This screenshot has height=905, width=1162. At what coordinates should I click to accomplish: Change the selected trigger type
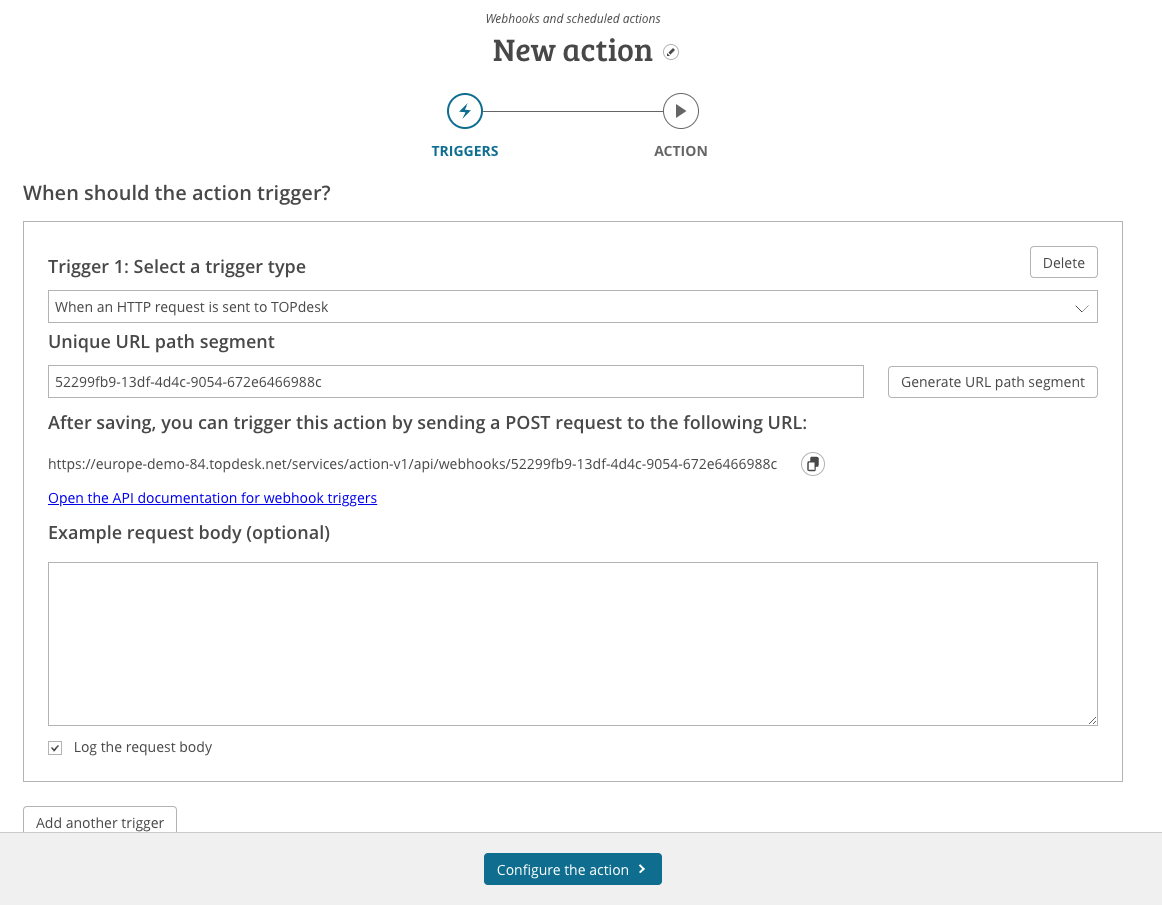pyautogui.click(x=572, y=307)
